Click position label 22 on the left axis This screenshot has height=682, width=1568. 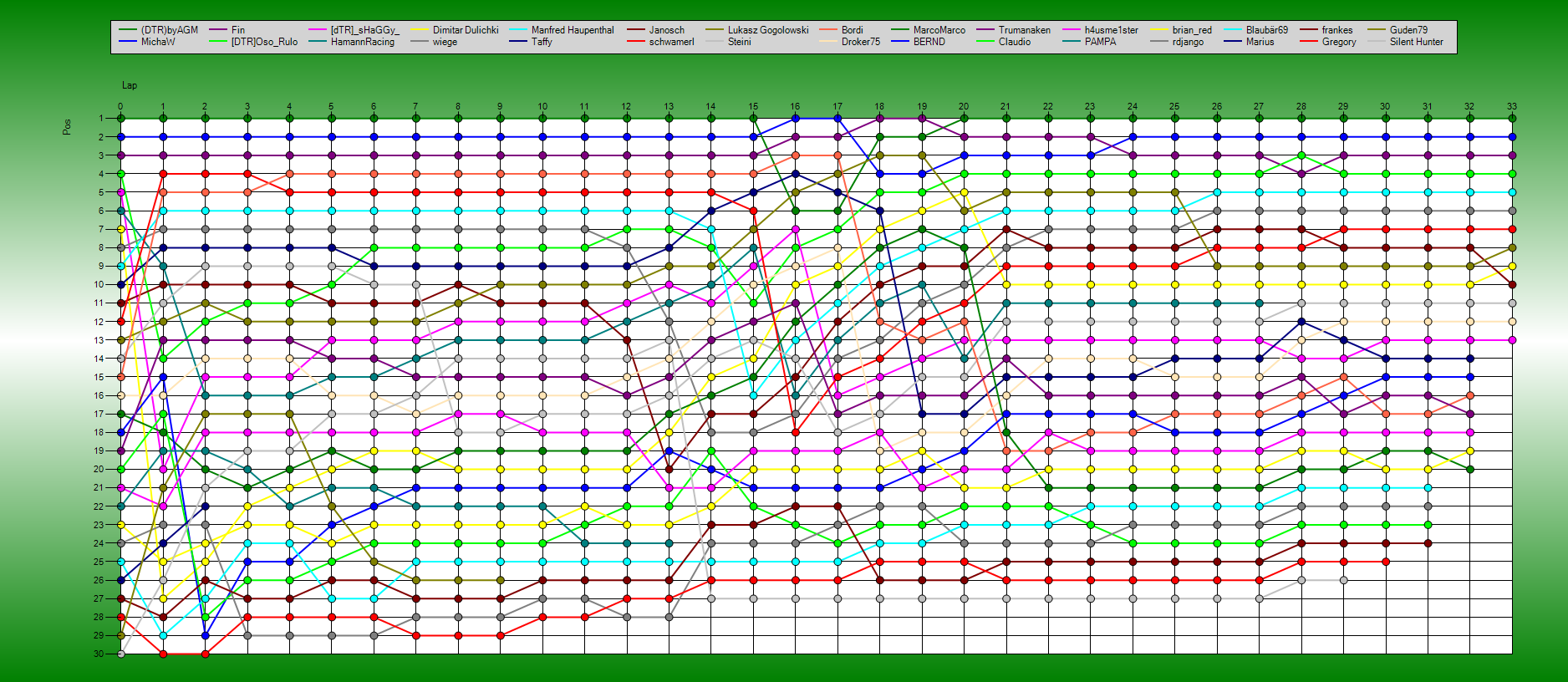99,506
